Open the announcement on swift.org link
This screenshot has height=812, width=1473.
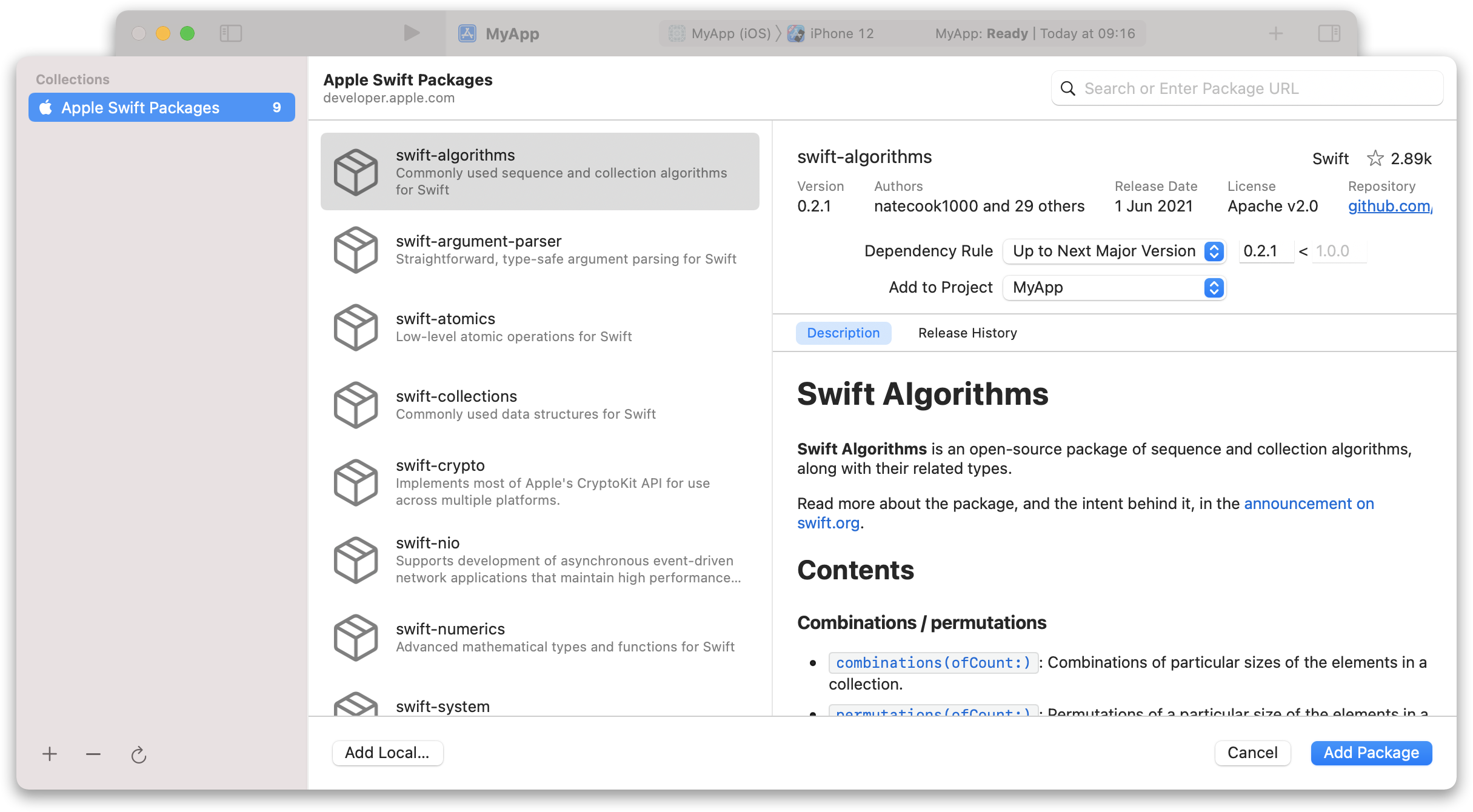tap(1309, 504)
